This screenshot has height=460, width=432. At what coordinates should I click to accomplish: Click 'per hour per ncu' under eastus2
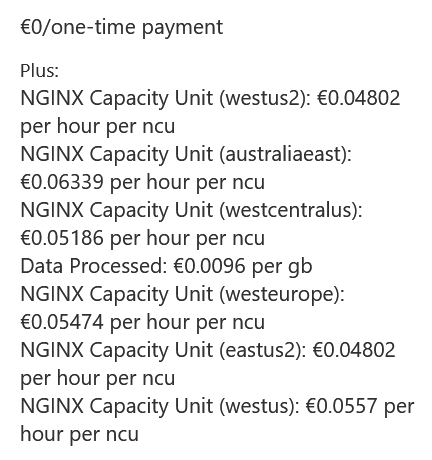click(x=98, y=379)
